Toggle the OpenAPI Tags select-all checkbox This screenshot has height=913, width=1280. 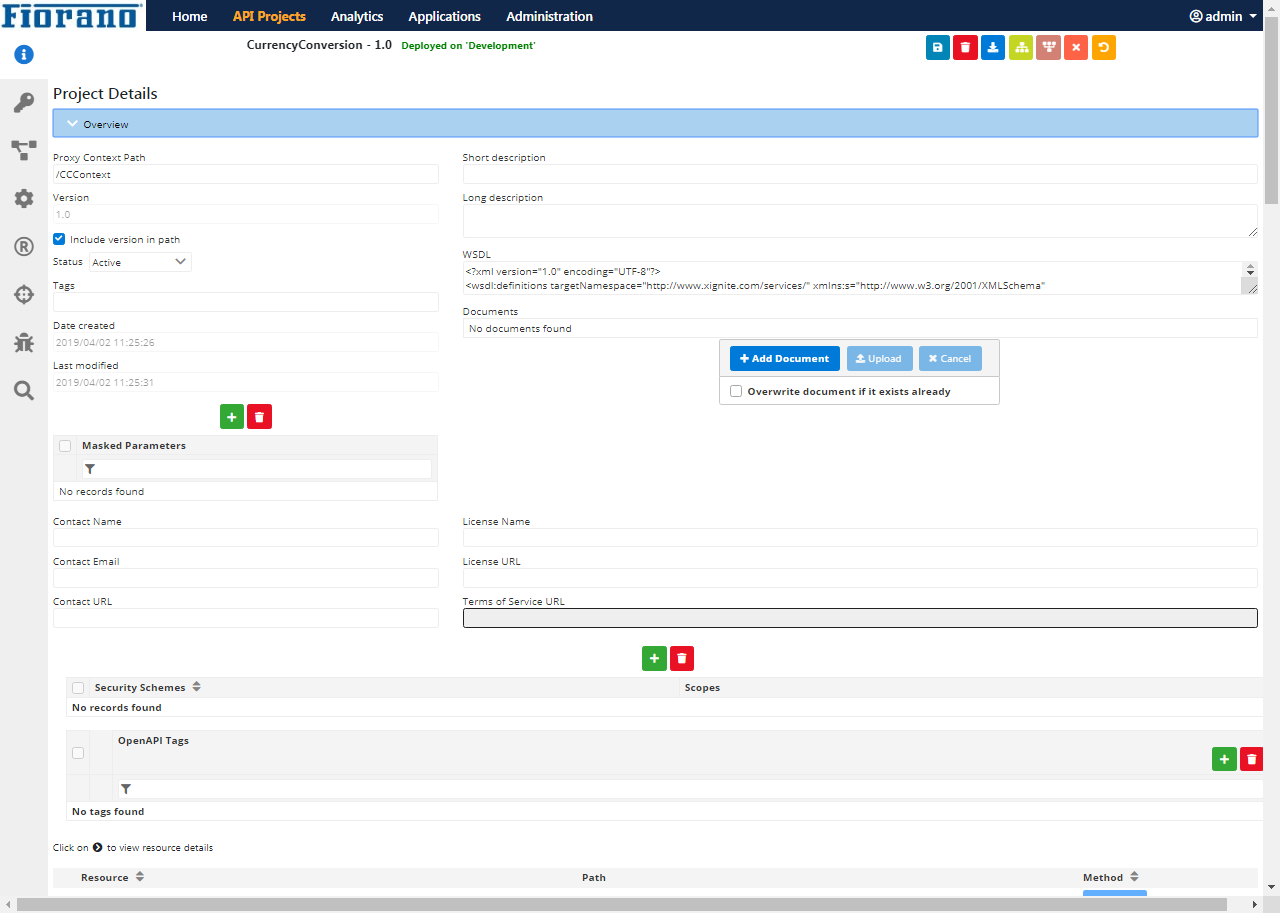click(78, 753)
